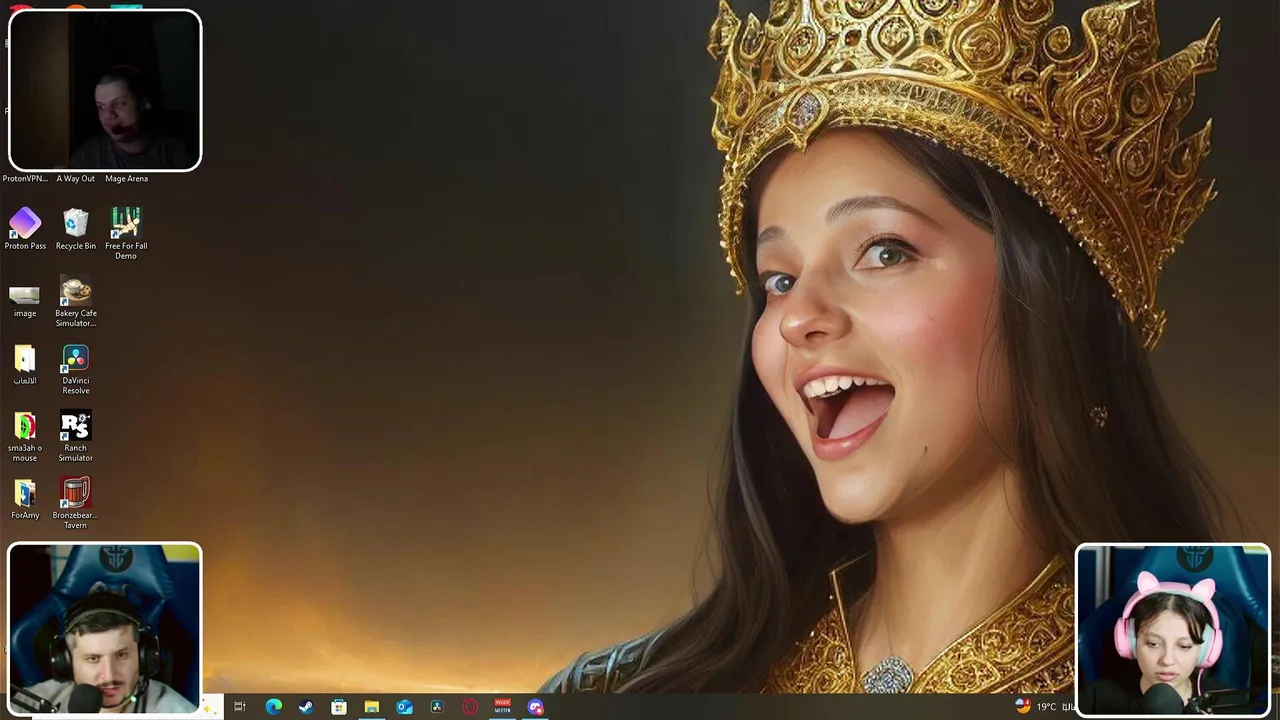Open Opera browser from the taskbar
The width and height of the screenshot is (1280, 720).
coord(470,707)
